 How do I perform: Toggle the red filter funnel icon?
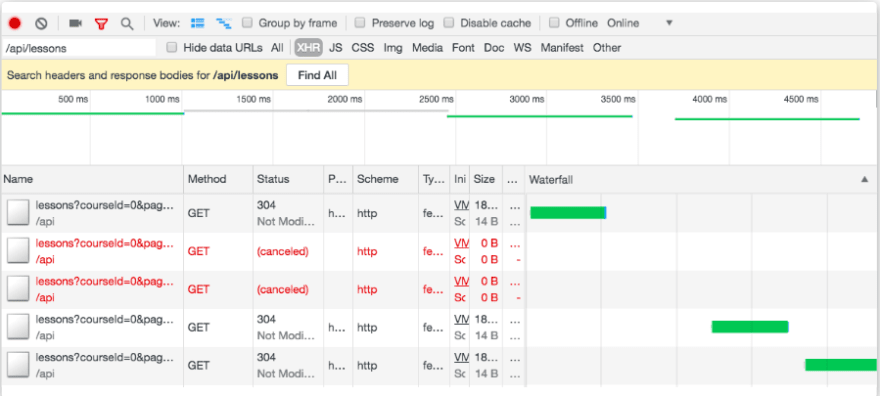101,24
